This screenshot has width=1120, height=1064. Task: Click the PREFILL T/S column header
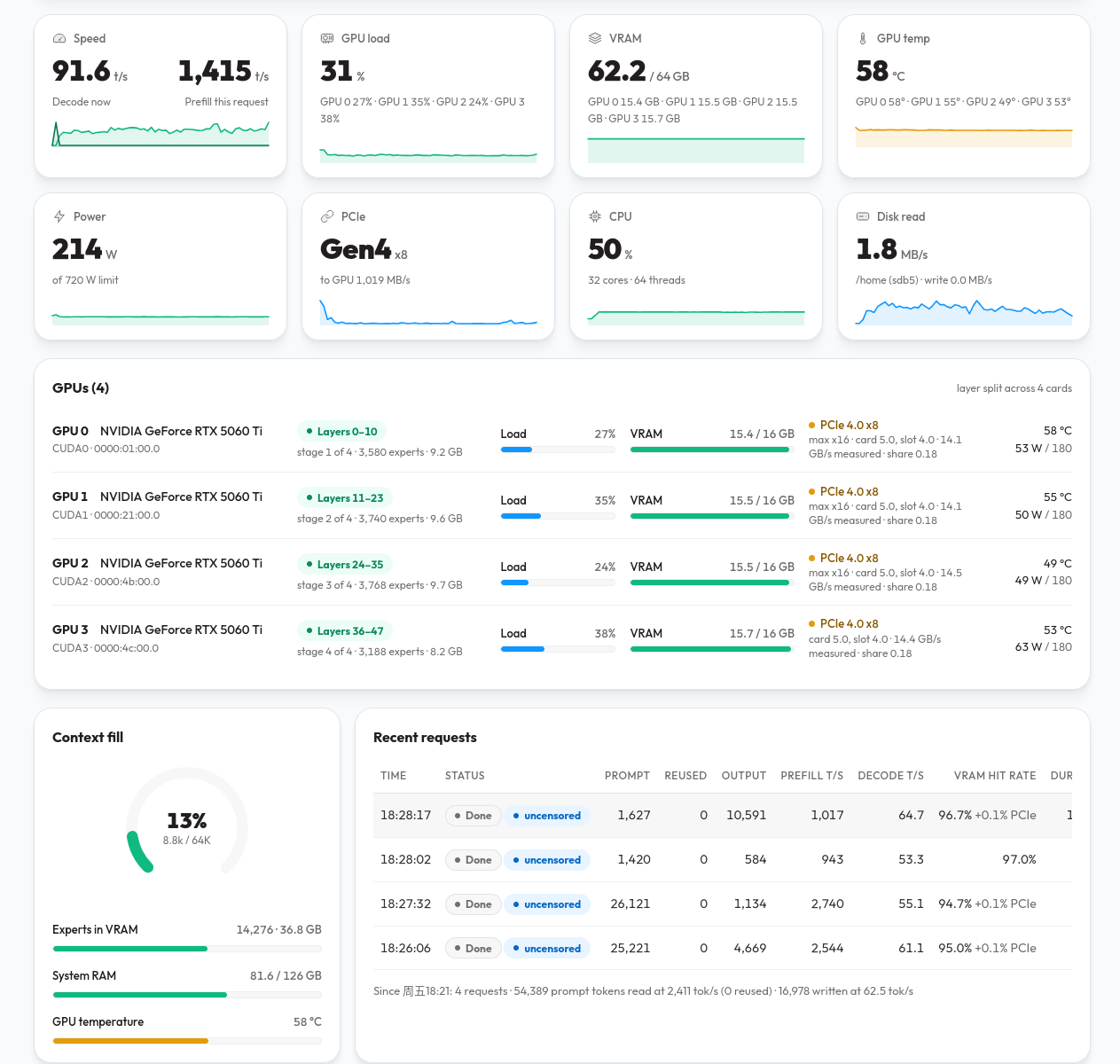[812, 776]
